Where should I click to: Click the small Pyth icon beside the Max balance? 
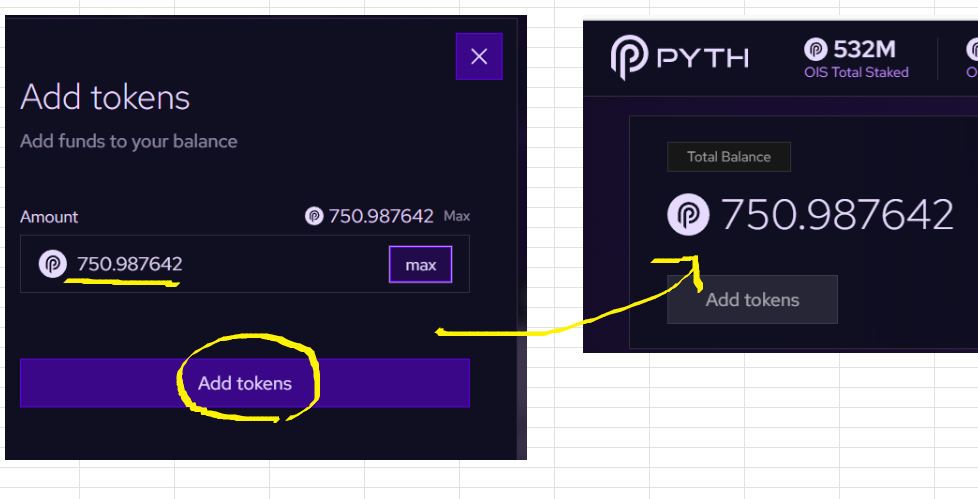tap(314, 216)
